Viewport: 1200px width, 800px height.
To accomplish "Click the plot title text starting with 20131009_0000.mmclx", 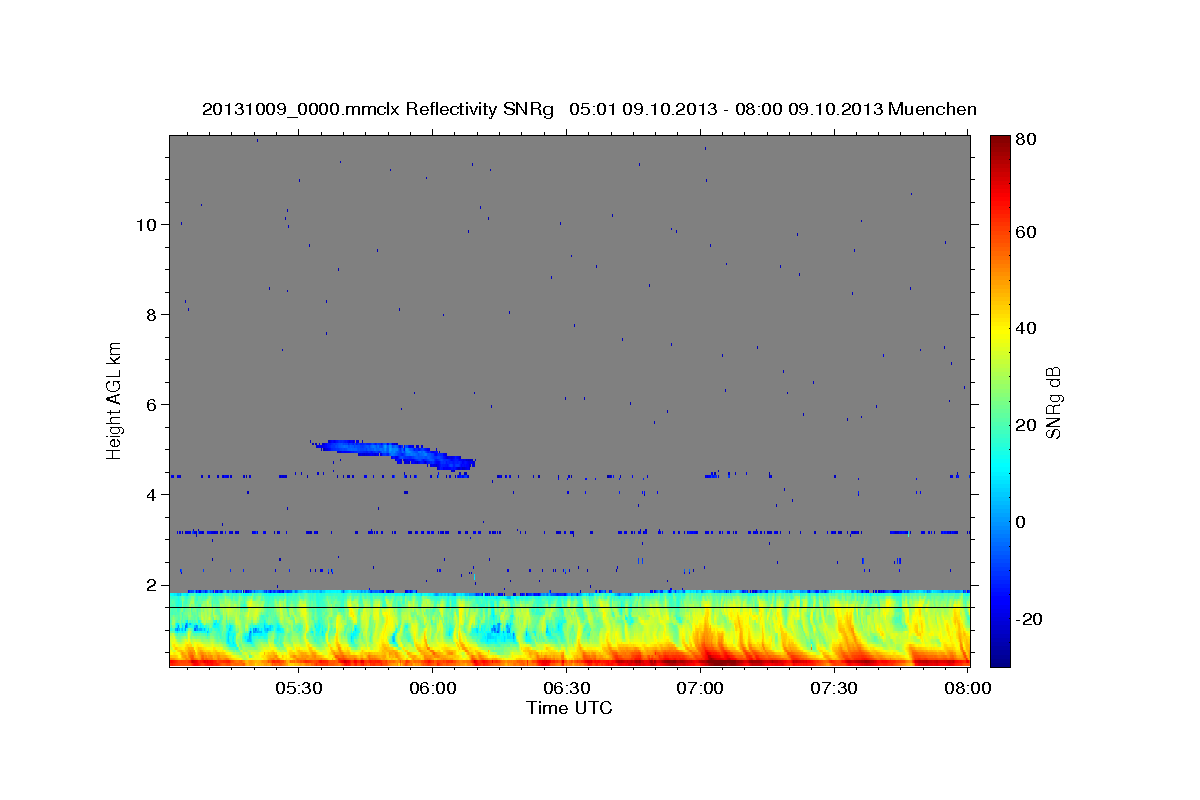I will coord(589,109).
